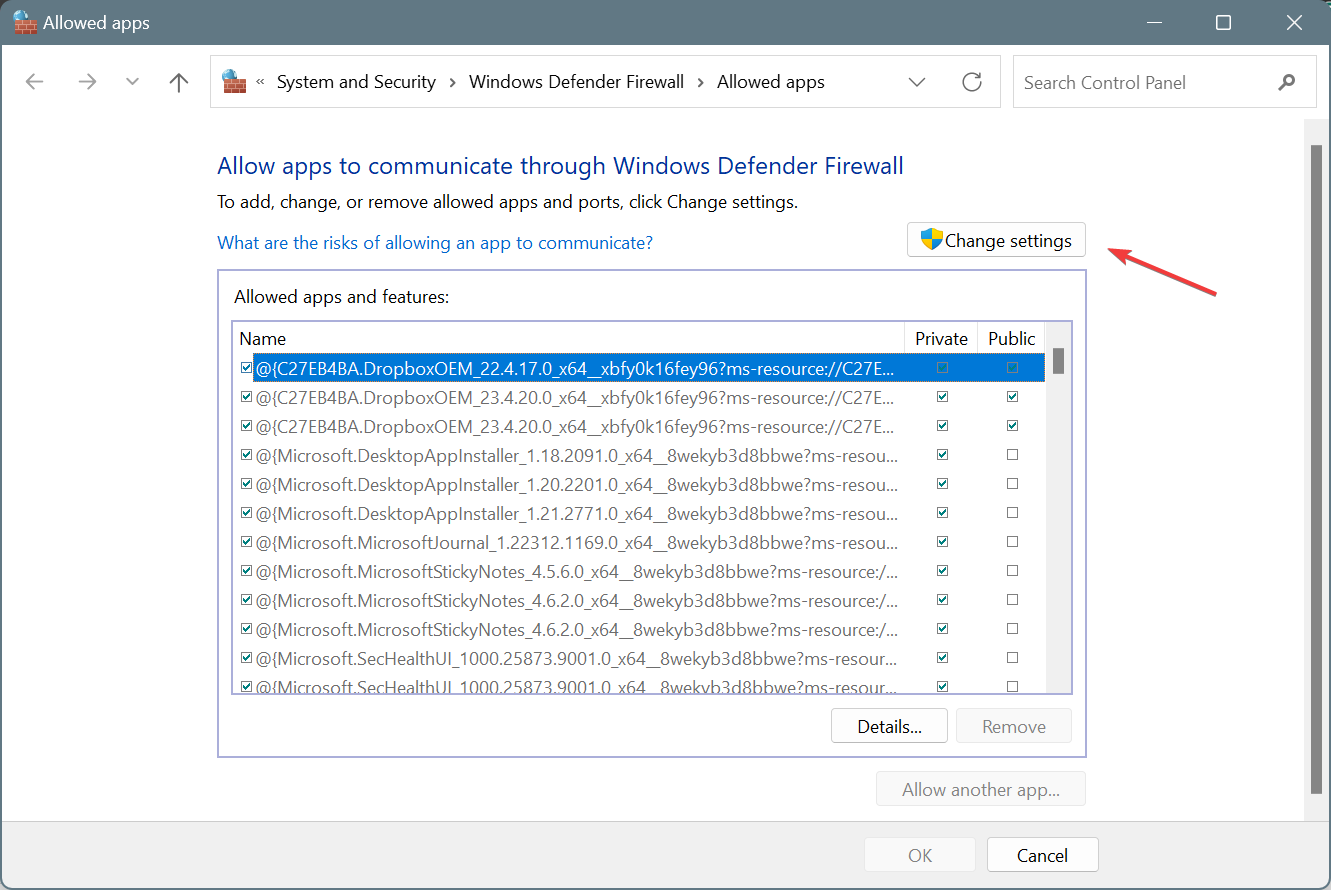Uncheck Private for DesktopAppInstaller 1.18.2091.0
The image size is (1331, 890).
pos(942,455)
